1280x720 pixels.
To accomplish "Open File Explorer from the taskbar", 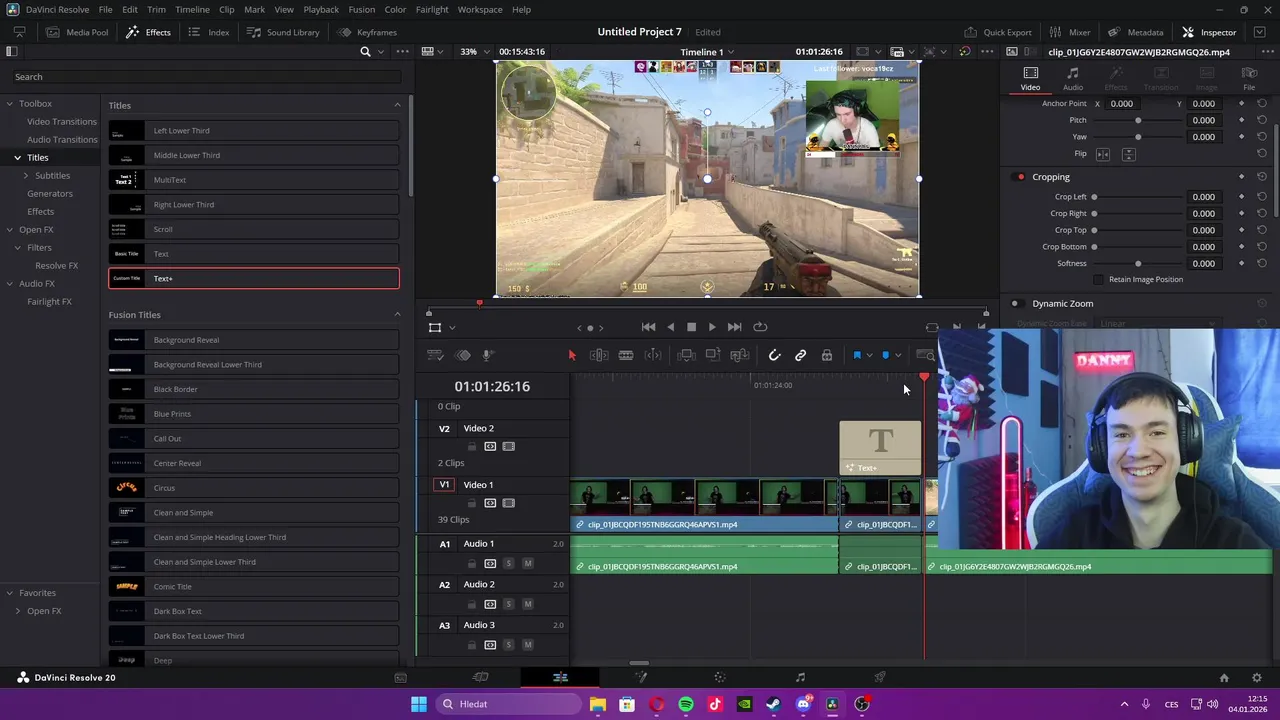I will click(597, 704).
